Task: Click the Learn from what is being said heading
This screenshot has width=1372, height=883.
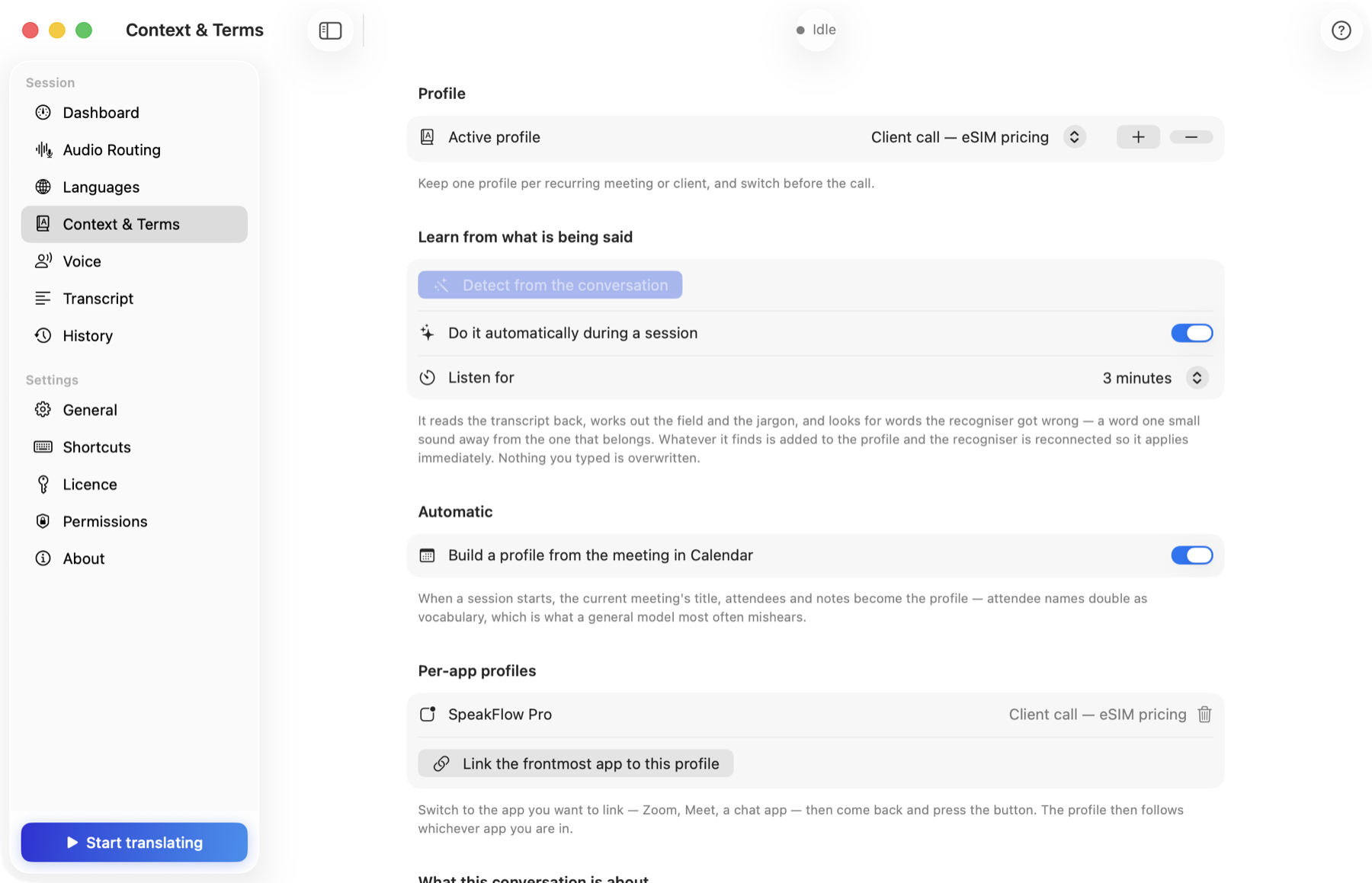Action: (x=525, y=237)
